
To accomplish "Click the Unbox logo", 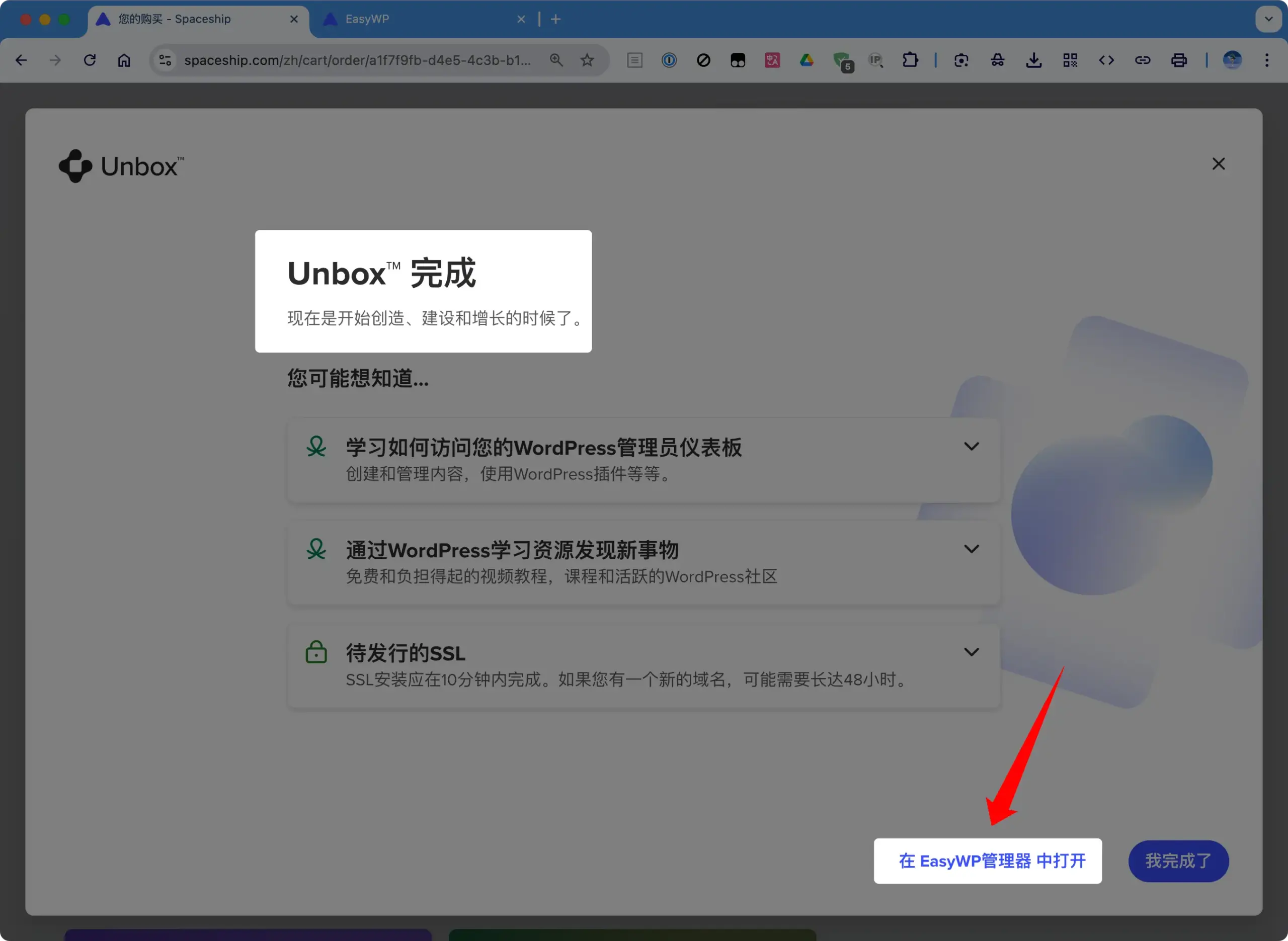I will (121, 166).
